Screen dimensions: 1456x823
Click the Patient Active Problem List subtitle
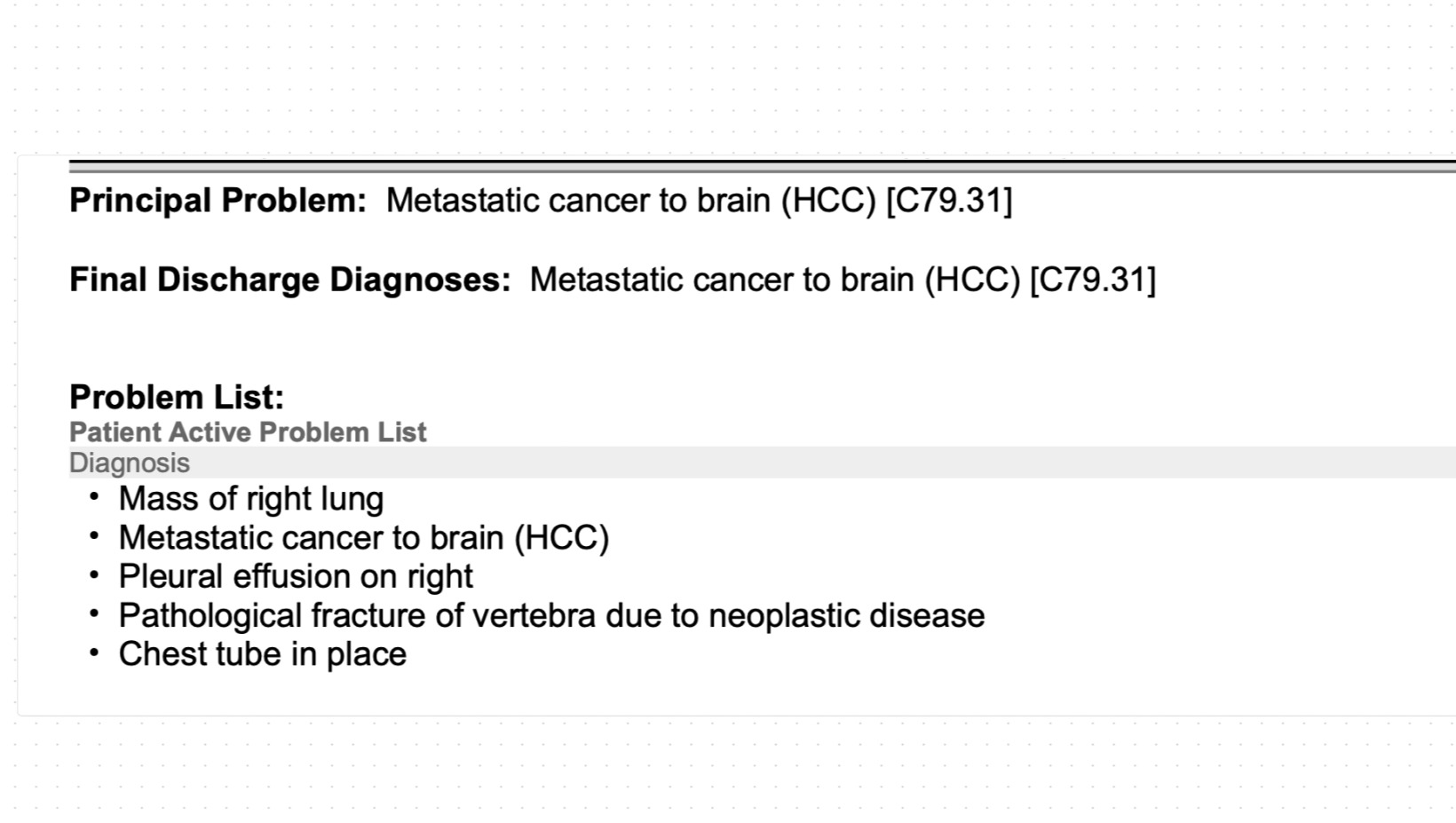tap(248, 432)
